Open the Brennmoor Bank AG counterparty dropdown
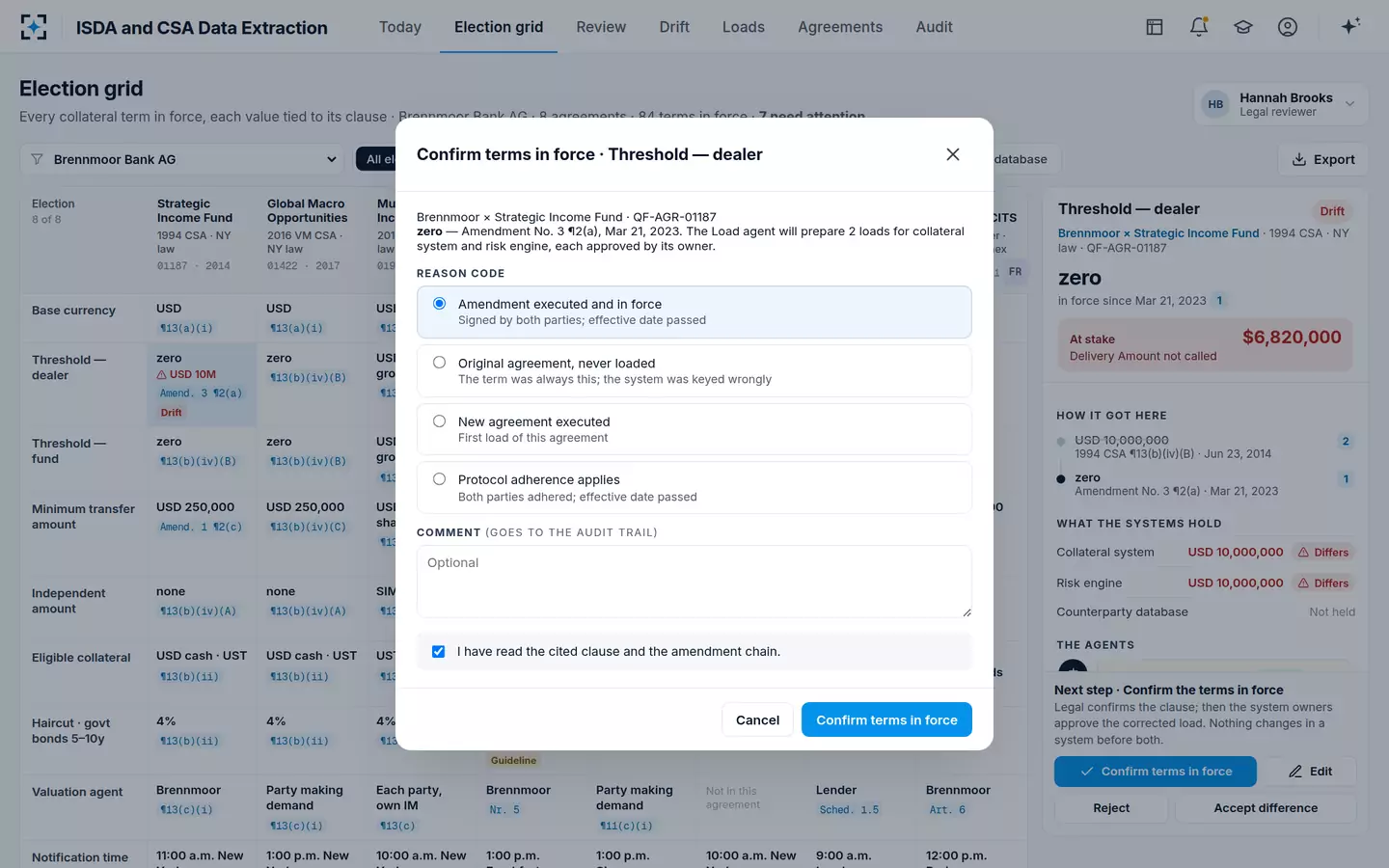 182,159
